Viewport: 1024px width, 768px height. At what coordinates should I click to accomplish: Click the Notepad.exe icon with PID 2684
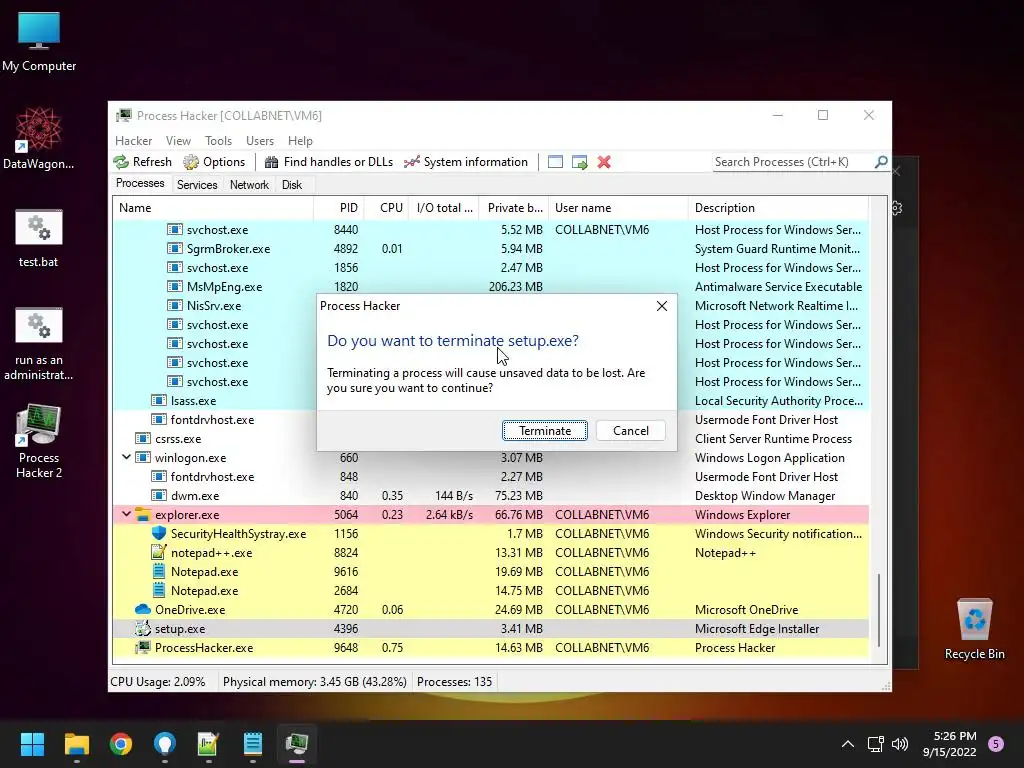coord(159,590)
